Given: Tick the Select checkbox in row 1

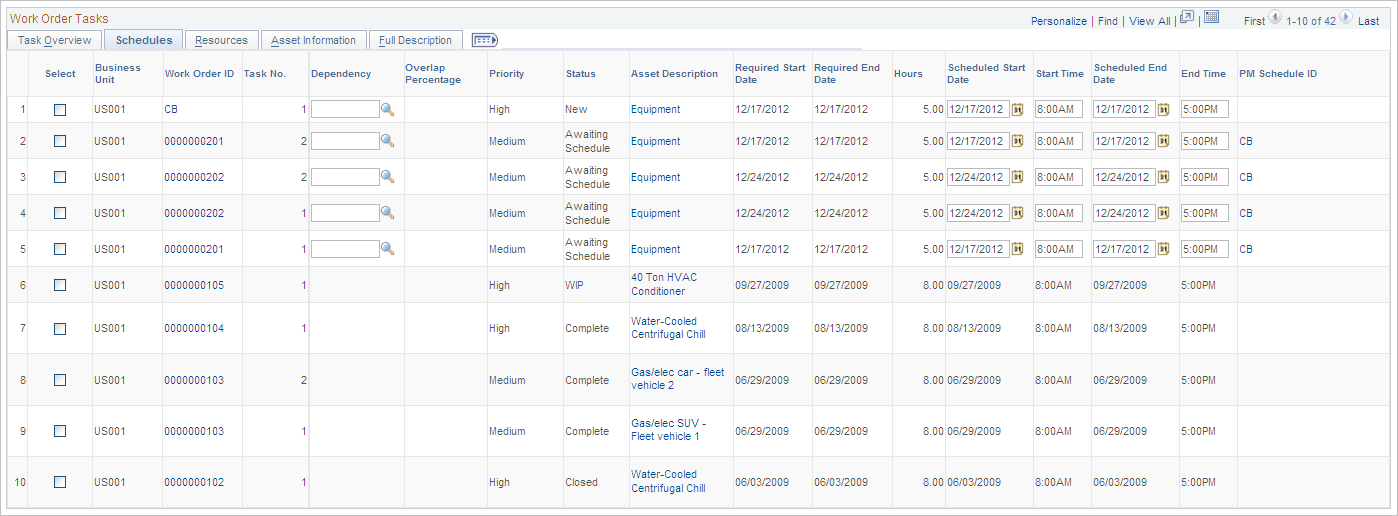Looking at the screenshot, I should click(60, 110).
